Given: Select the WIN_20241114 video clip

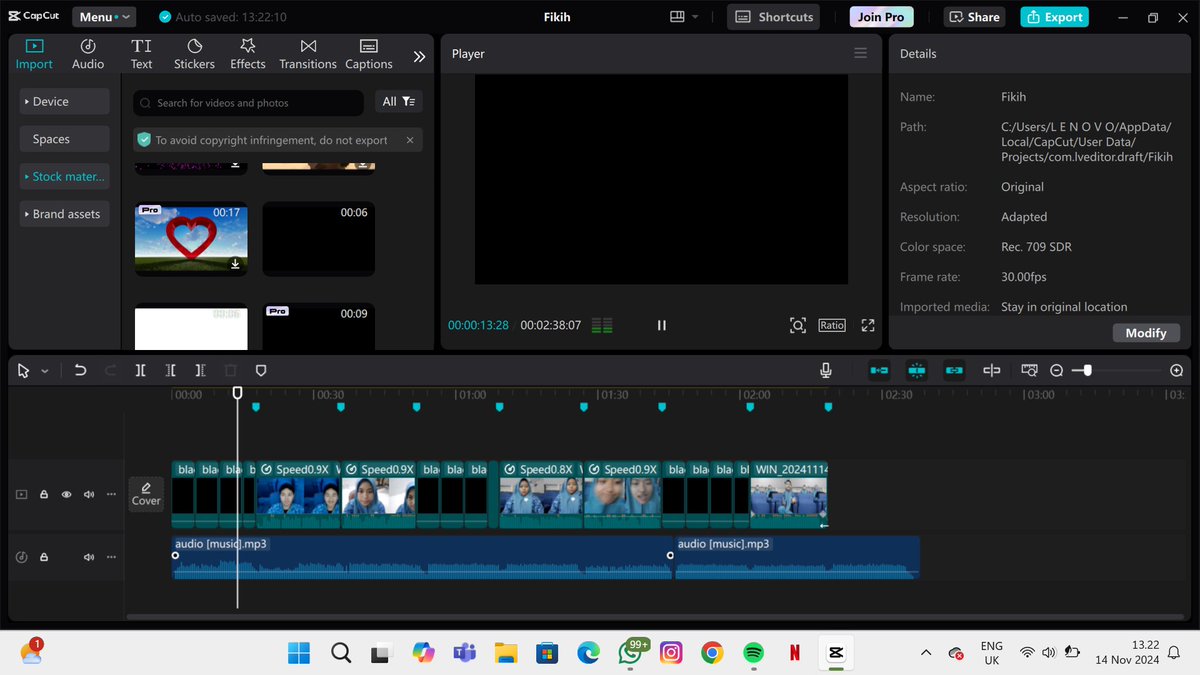Looking at the screenshot, I should 789,494.
